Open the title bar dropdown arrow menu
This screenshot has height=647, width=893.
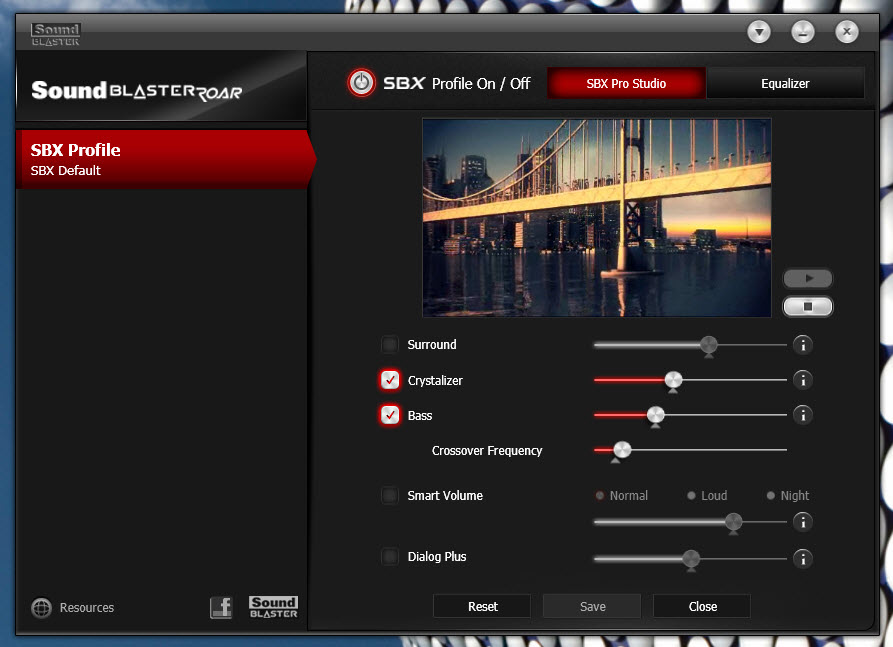[759, 32]
